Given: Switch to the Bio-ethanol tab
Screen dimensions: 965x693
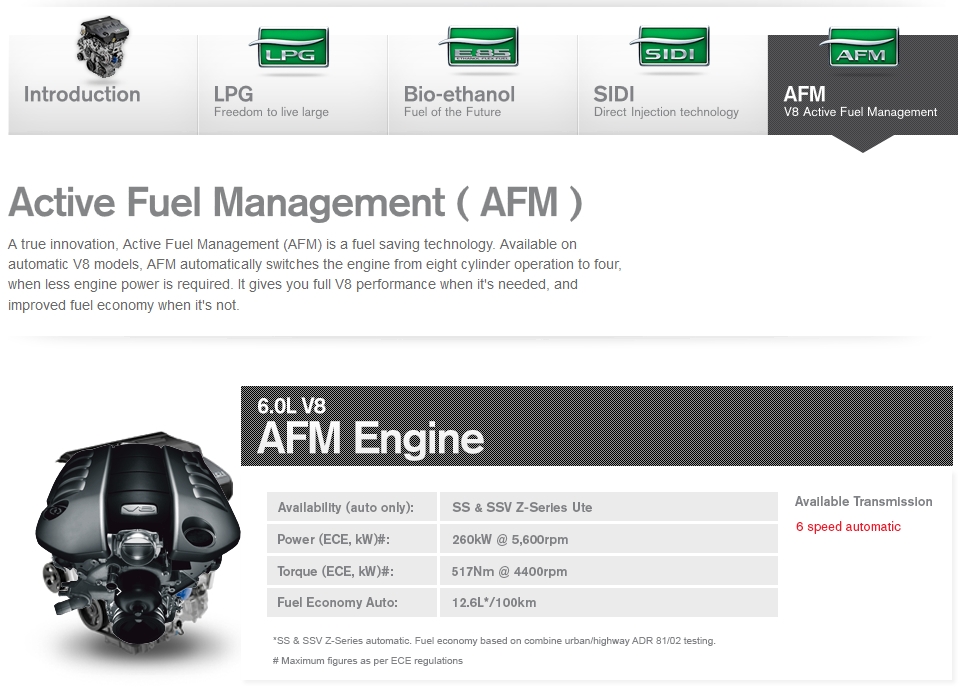Looking at the screenshot, I should click(483, 84).
